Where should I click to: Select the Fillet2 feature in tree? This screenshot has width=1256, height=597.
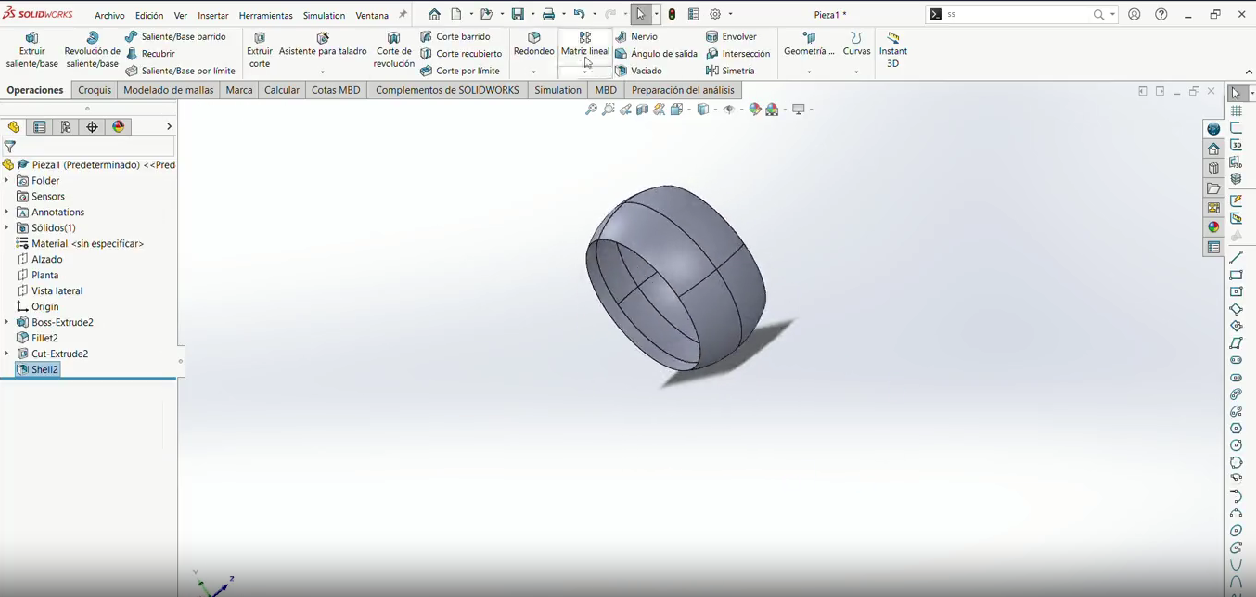click(37, 338)
